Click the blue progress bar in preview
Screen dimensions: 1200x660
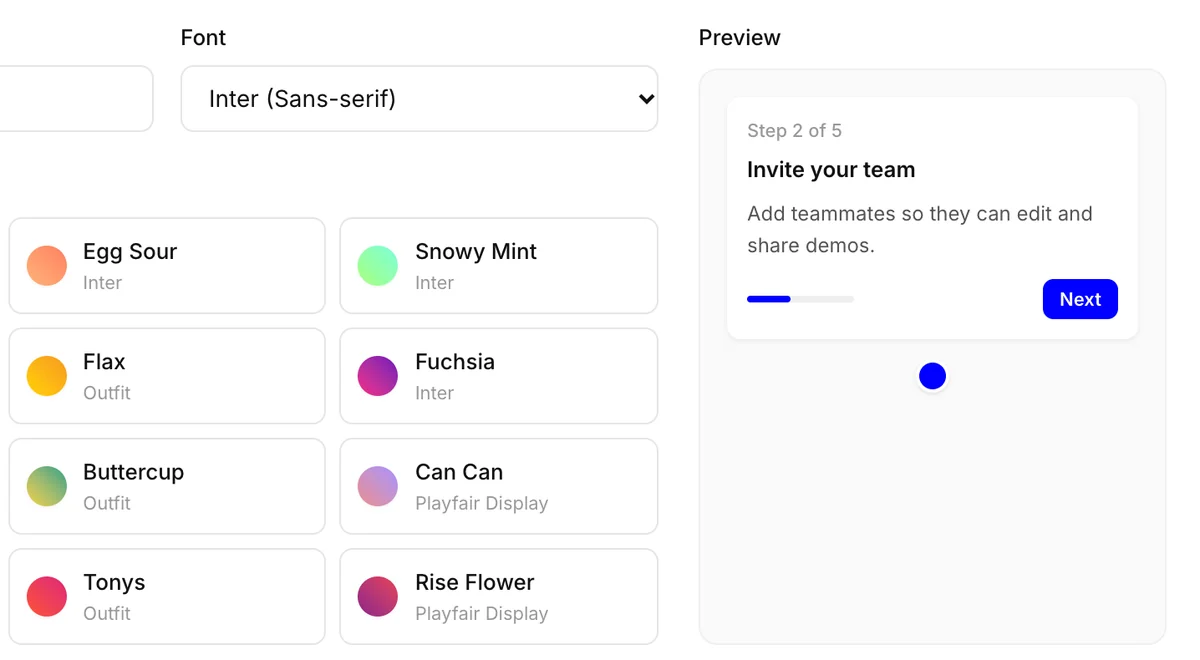(x=800, y=299)
